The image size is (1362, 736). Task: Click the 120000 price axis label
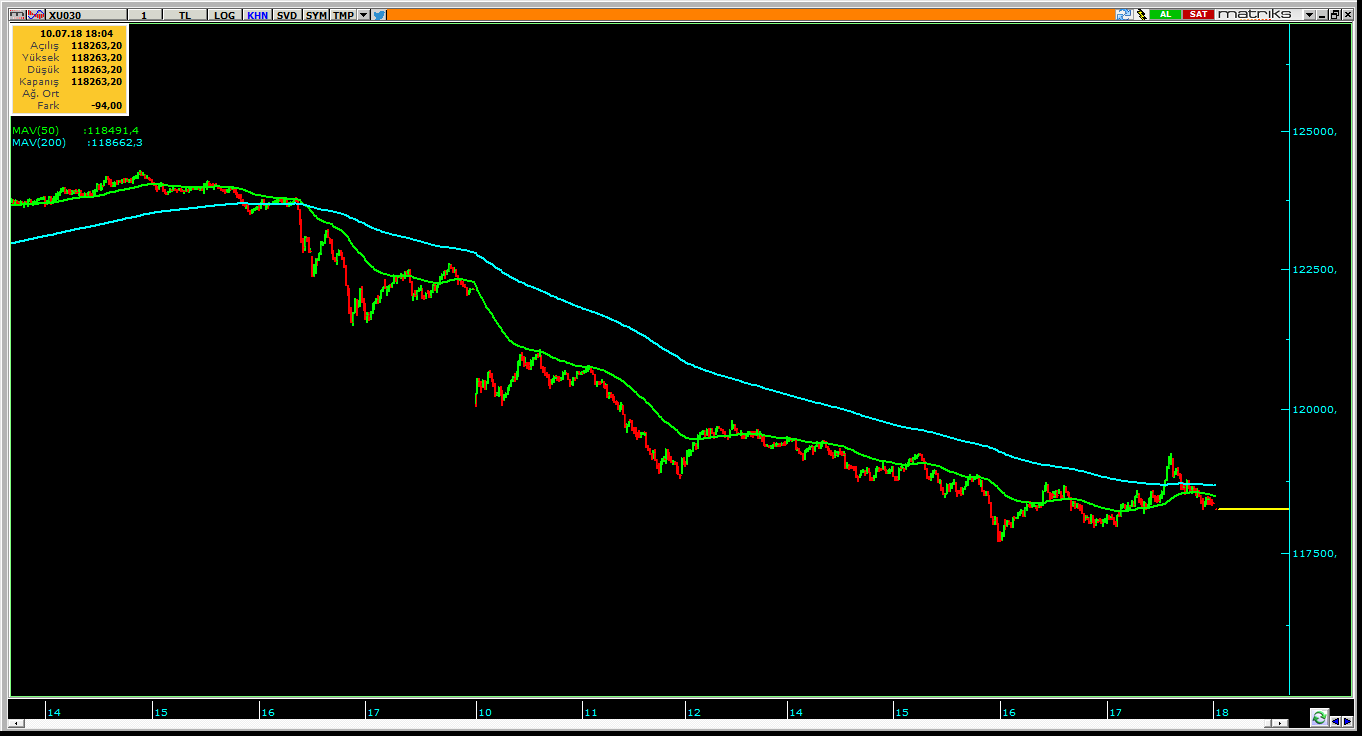tap(1316, 410)
